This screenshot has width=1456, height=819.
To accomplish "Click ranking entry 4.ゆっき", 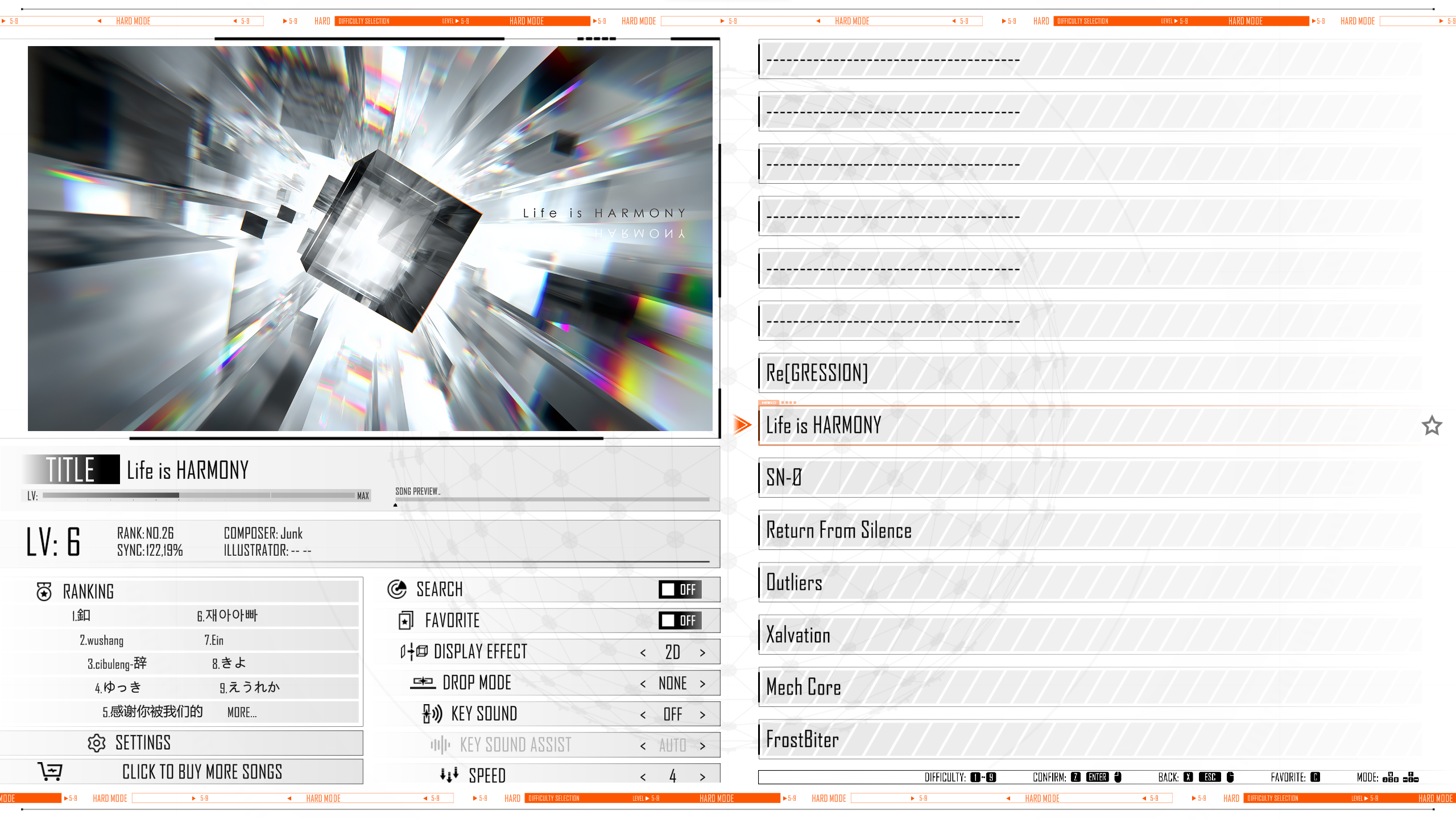I will 118,688.
